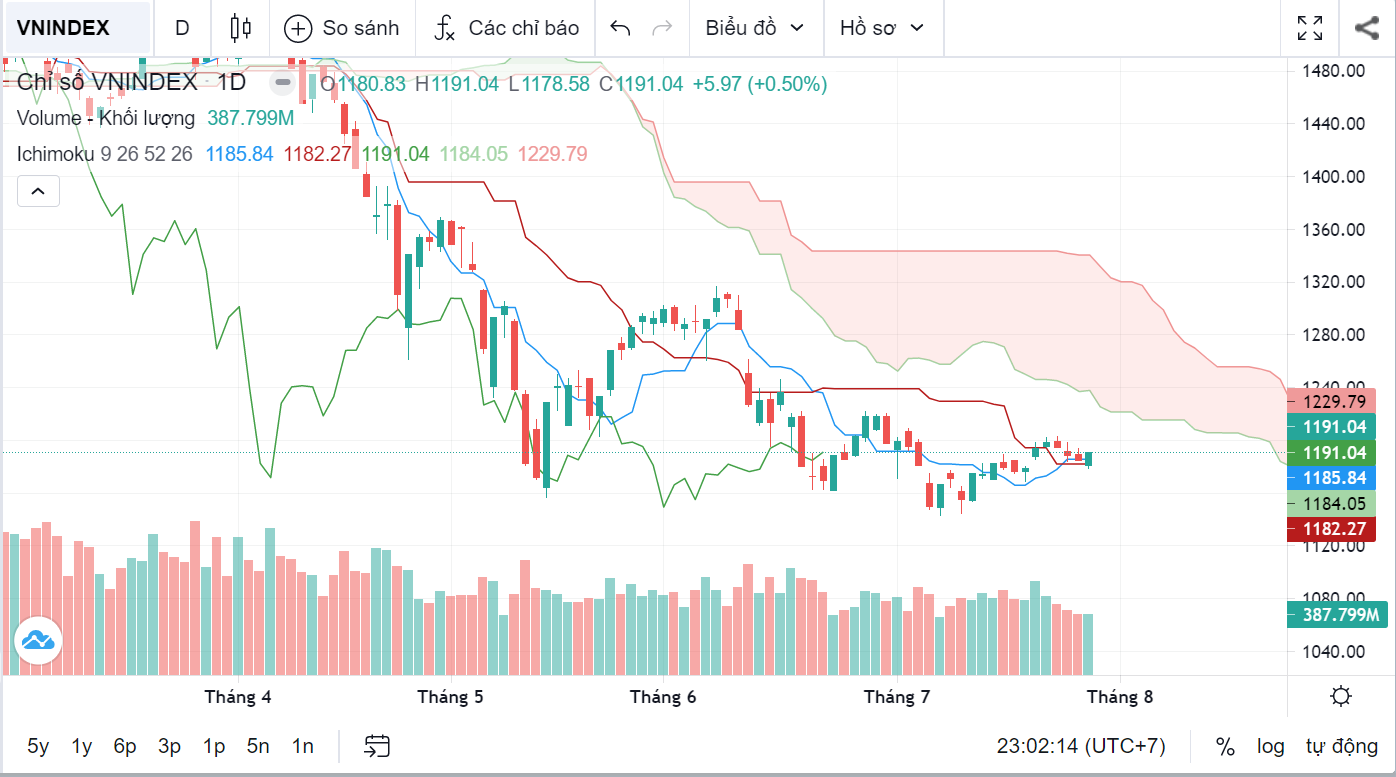This screenshot has height=777, width=1396.
Task: Click the cloud chart logo icon
Action: tap(38, 640)
